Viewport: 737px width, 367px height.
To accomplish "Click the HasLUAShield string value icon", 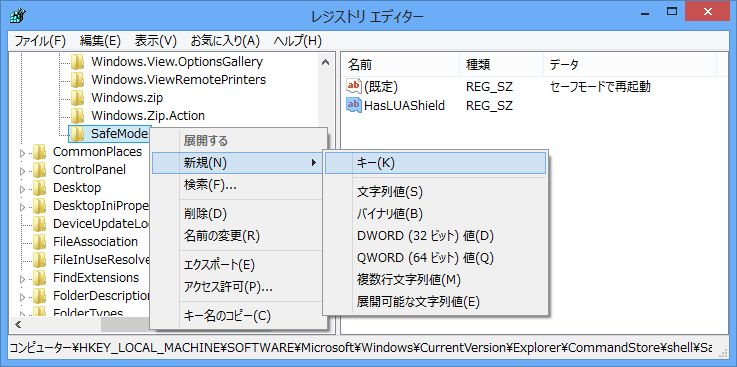I will click(x=353, y=105).
